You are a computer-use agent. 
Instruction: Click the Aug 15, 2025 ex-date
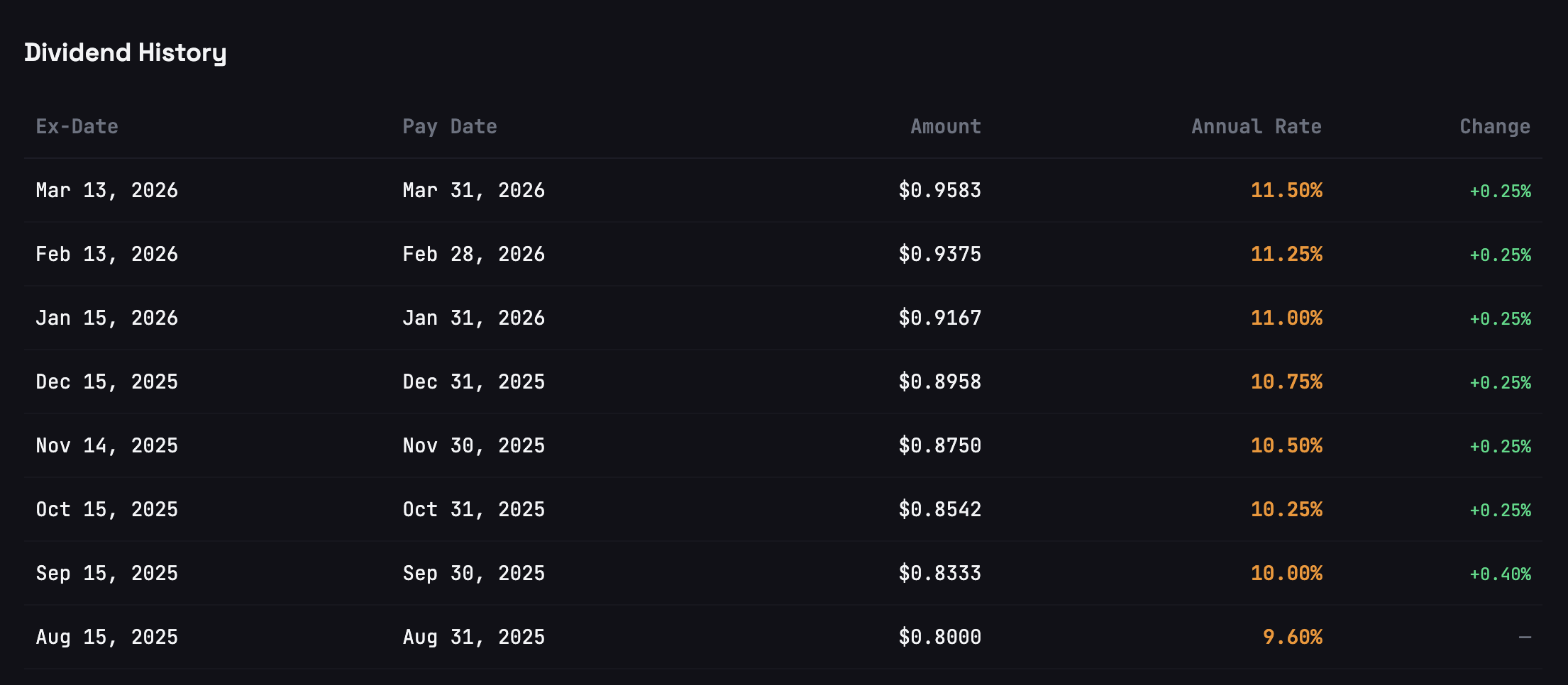[107, 637]
